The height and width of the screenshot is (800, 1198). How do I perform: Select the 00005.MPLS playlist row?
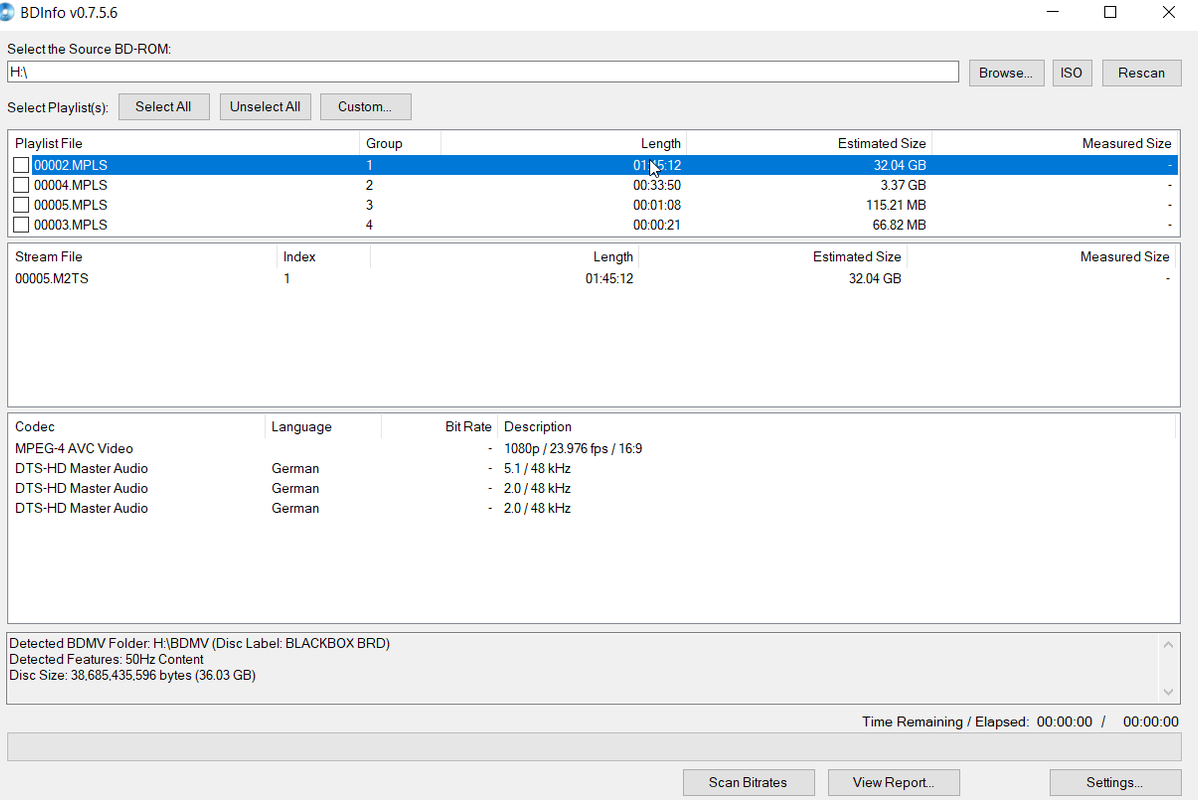594,205
